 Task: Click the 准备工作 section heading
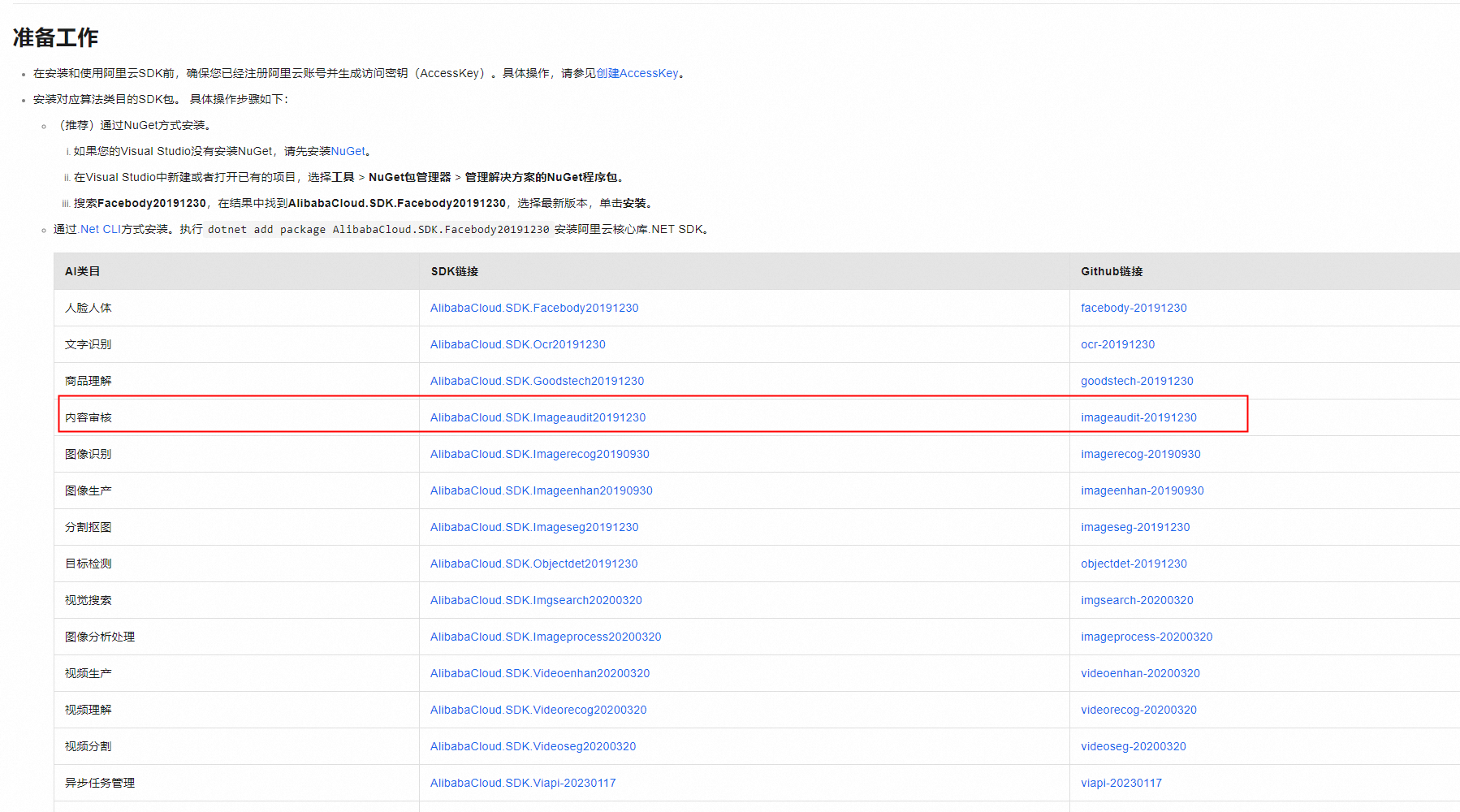(x=56, y=37)
